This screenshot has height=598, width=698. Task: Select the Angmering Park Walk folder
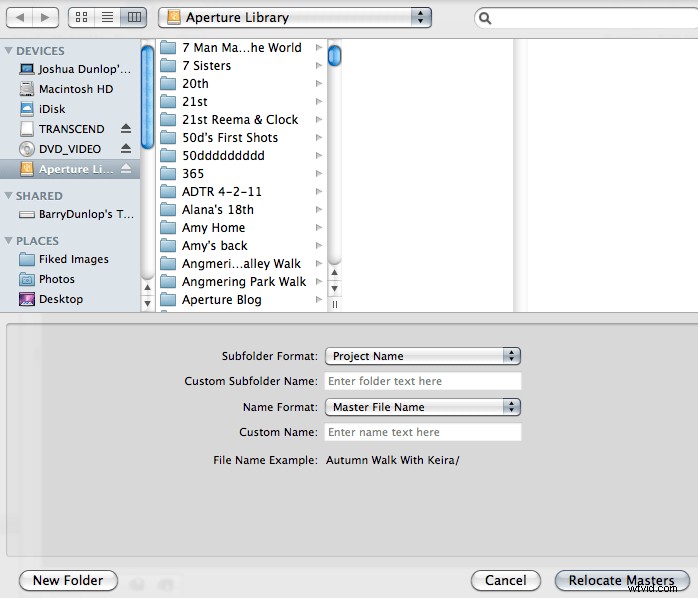point(241,281)
